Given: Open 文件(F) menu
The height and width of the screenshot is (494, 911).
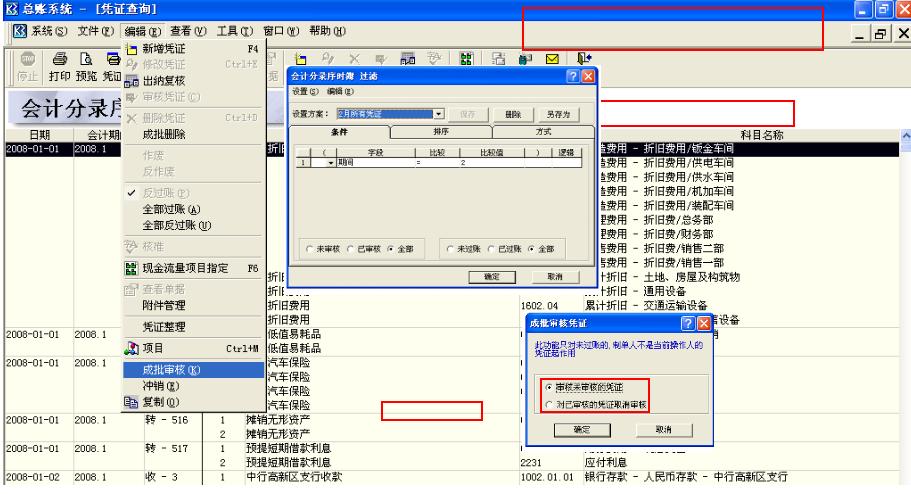Looking at the screenshot, I should (96, 31).
